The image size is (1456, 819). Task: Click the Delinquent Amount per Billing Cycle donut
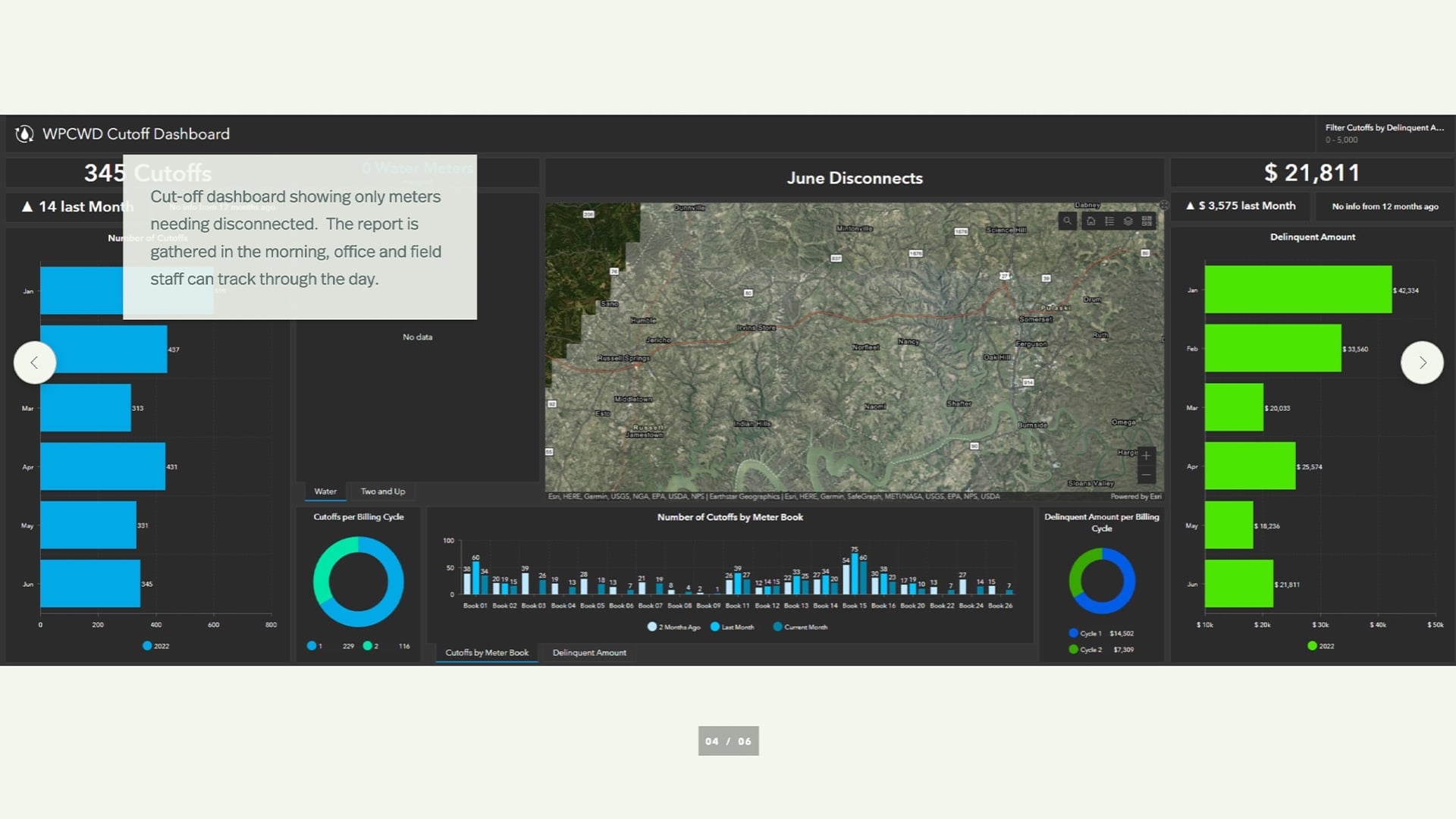point(1102,581)
